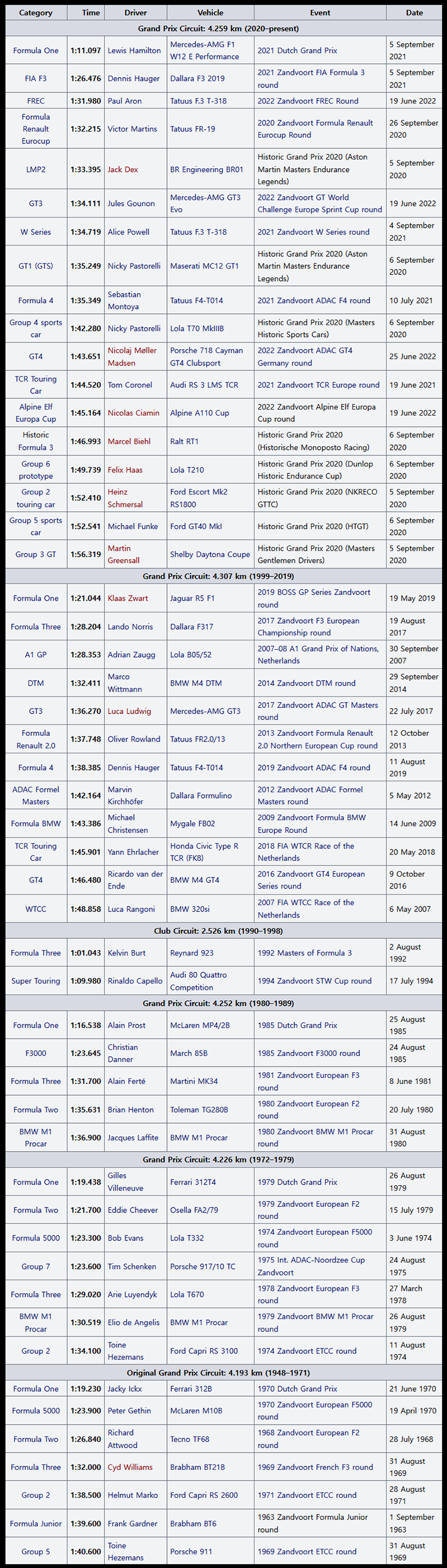447x1568 pixels.
Task: Open the 1992 Masters of Formula 3 link
Action: point(305,953)
